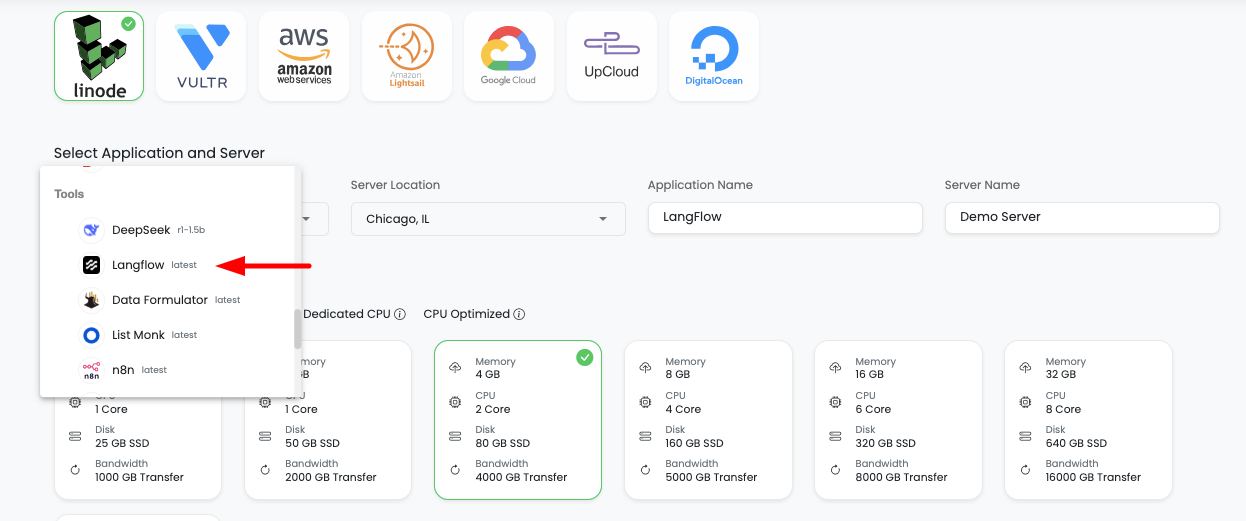Choose the Vultr provider icon

coord(201,57)
